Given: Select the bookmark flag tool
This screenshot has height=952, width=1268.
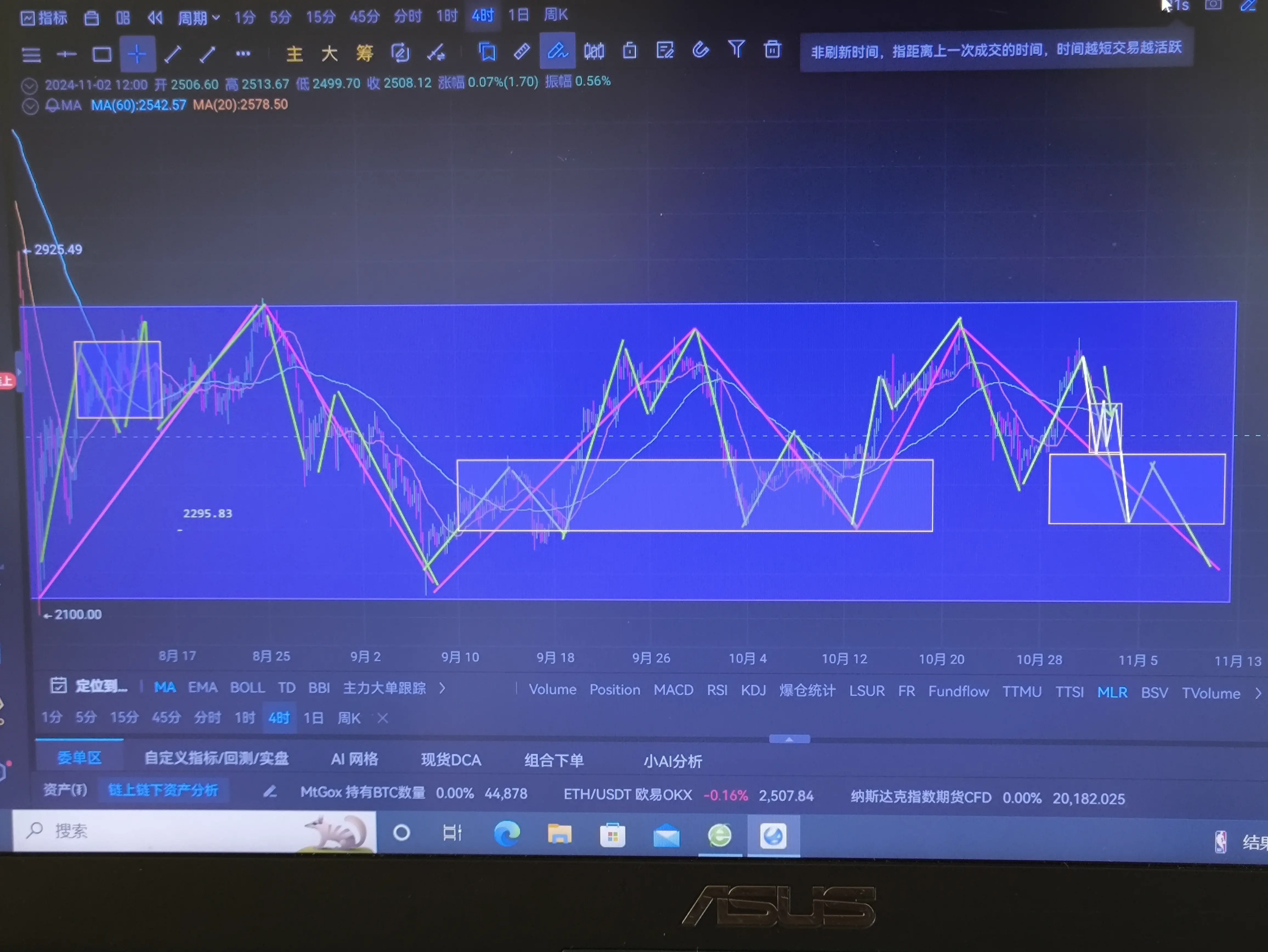Looking at the screenshot, I should (487, 52).
